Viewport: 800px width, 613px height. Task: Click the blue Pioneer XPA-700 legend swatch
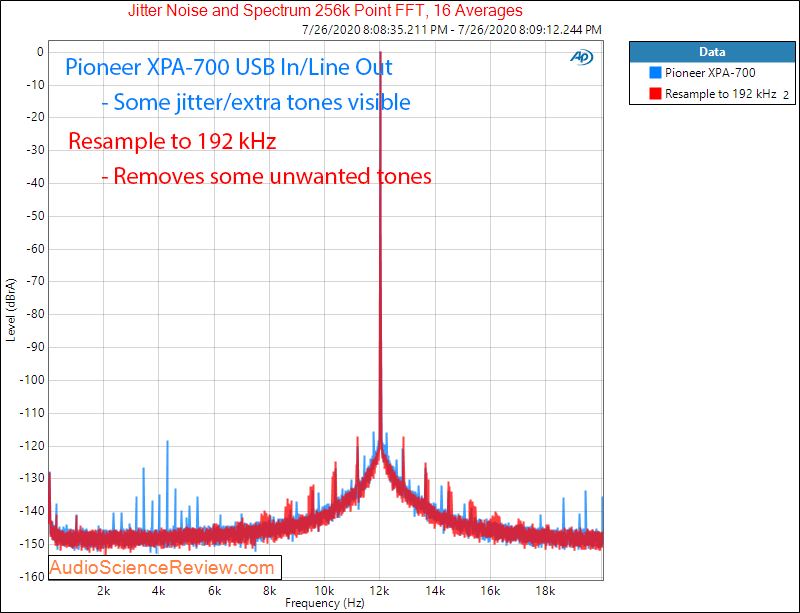pos(655,72)
